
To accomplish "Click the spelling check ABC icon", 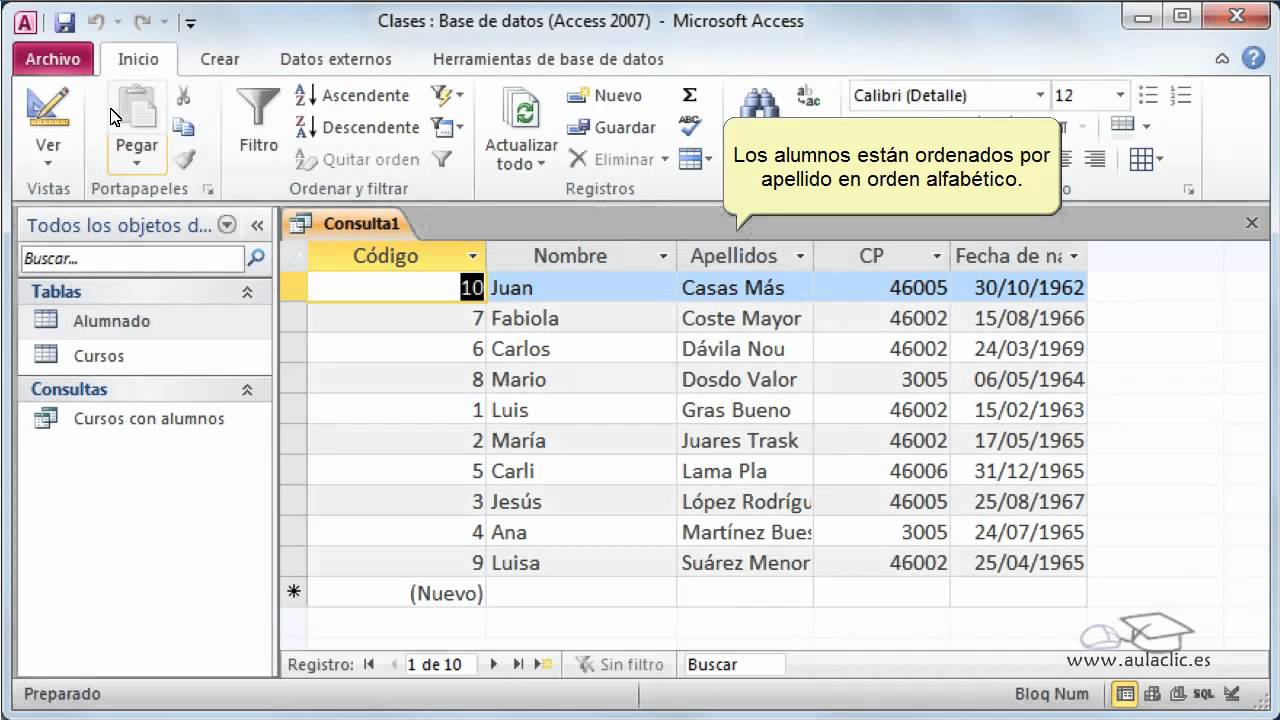I will click(x=690, y=125).
